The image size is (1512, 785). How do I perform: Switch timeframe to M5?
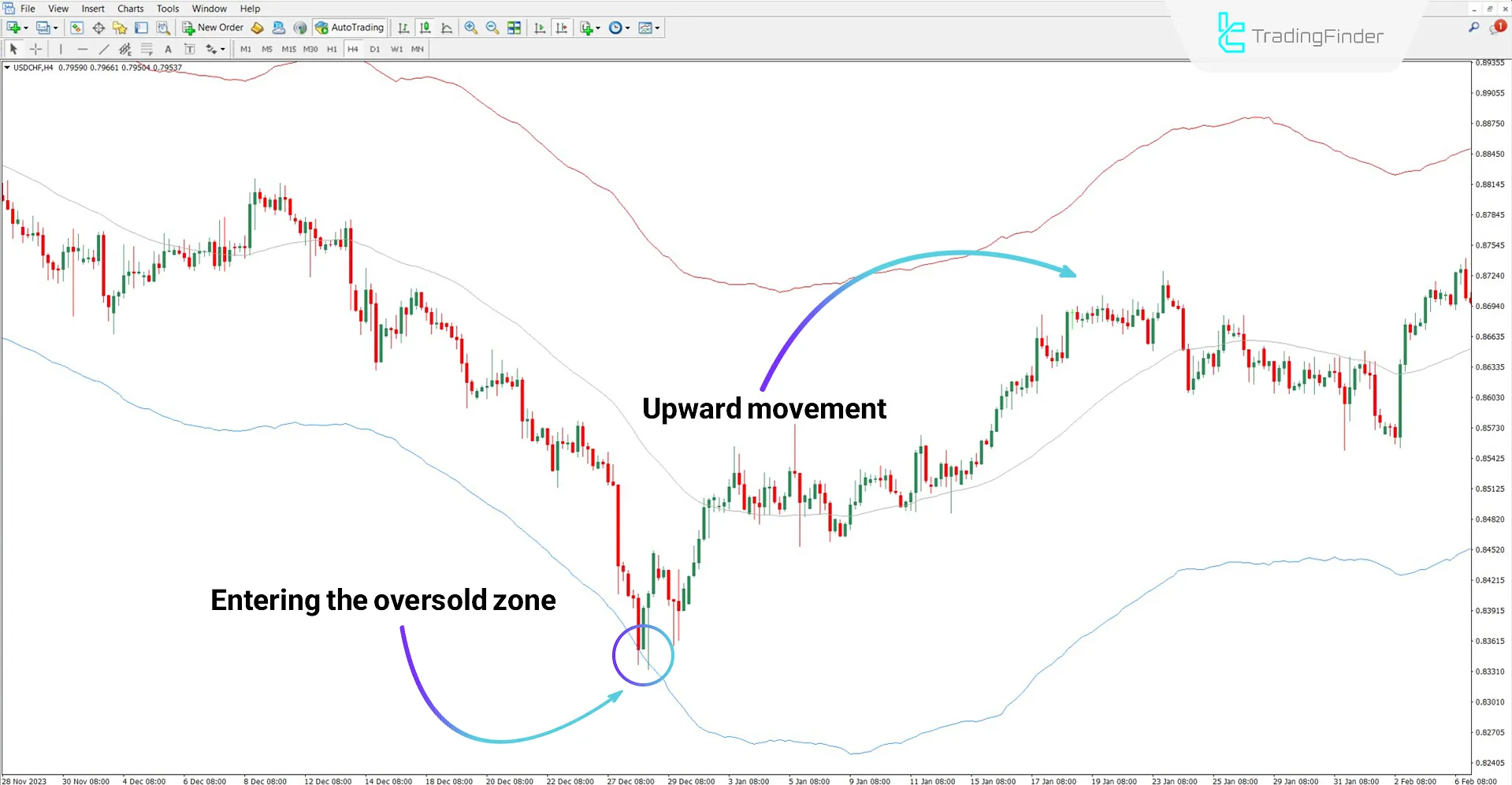[267, 49]
